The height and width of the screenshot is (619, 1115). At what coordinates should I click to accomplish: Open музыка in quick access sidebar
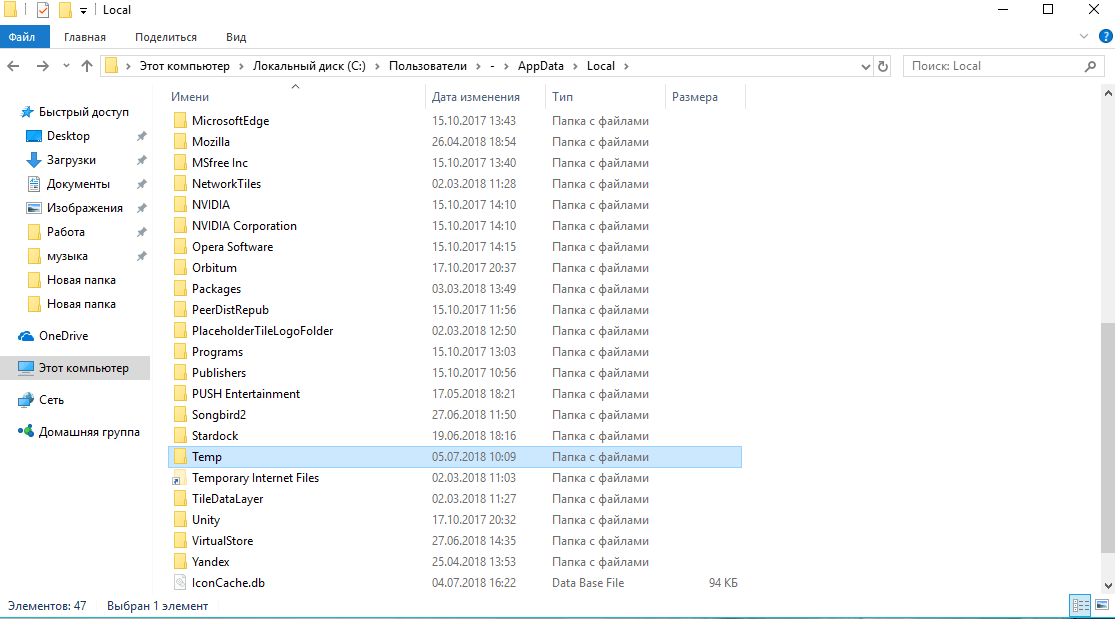coord(68,256)
